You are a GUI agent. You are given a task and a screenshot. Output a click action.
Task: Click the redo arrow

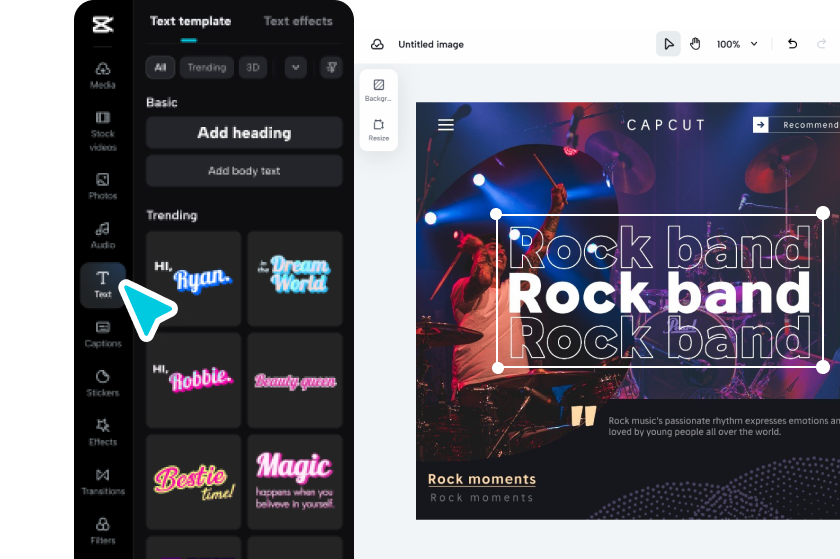(x=821, y=44)
